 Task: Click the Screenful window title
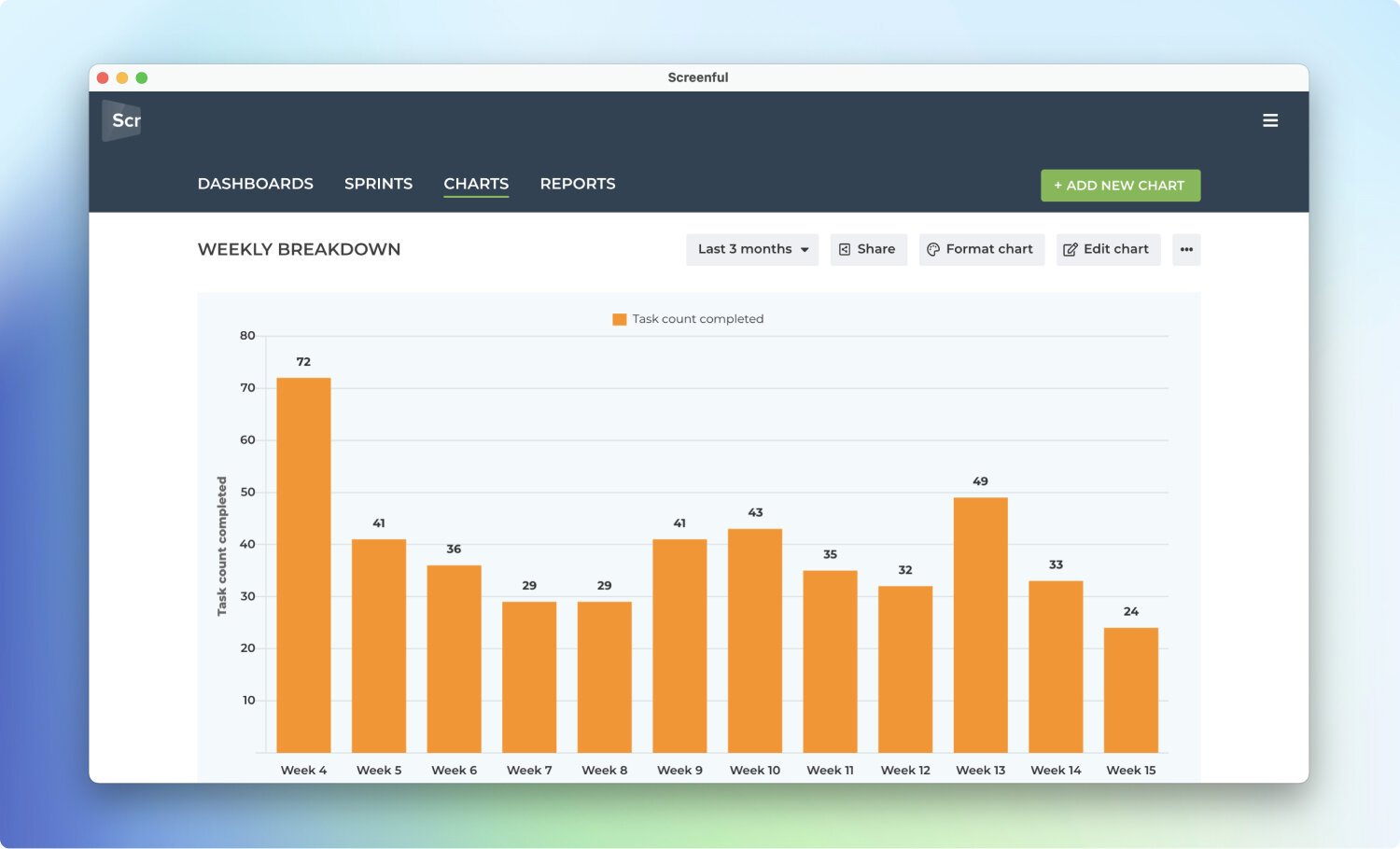(x=698, y=77)
